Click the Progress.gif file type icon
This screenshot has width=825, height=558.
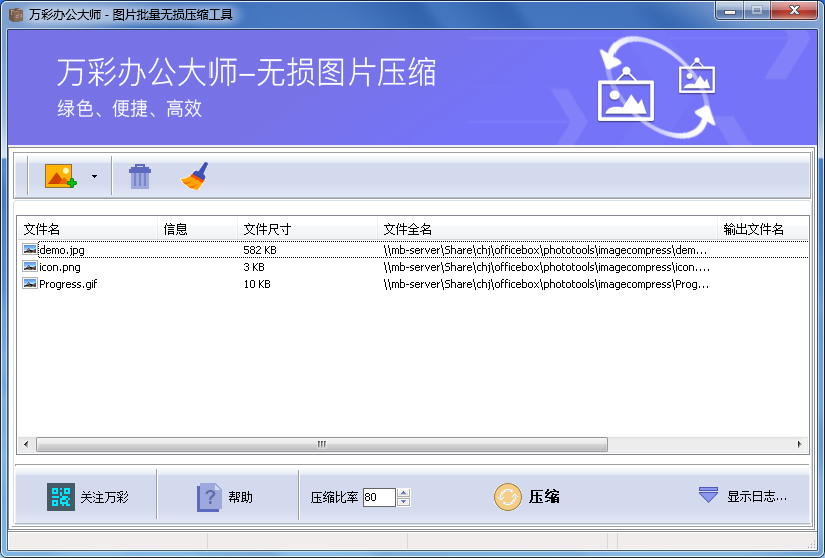(x=30, y=284)
